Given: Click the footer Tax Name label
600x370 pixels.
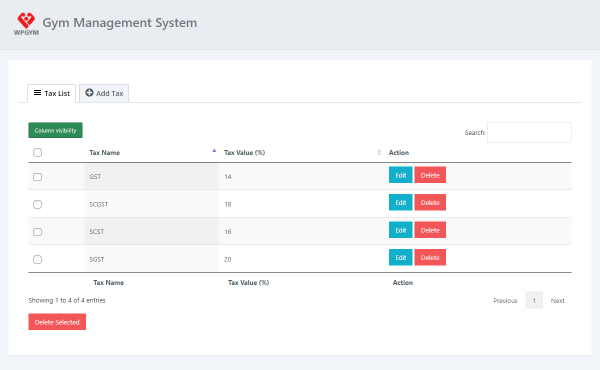Looking at the screenshot, I should click(109, 283).
